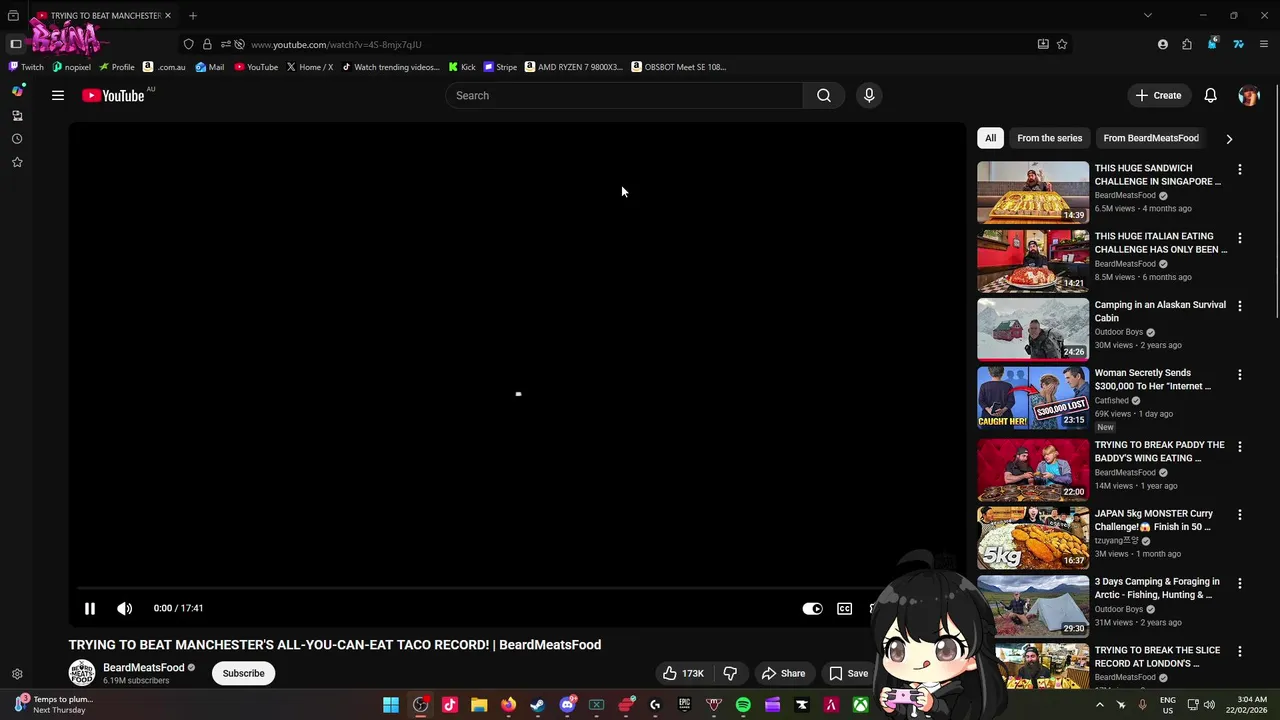Open the BeardMeatsFood channel avatar
This screenshot has width=1280, height=720.
[x=81, y=673]
